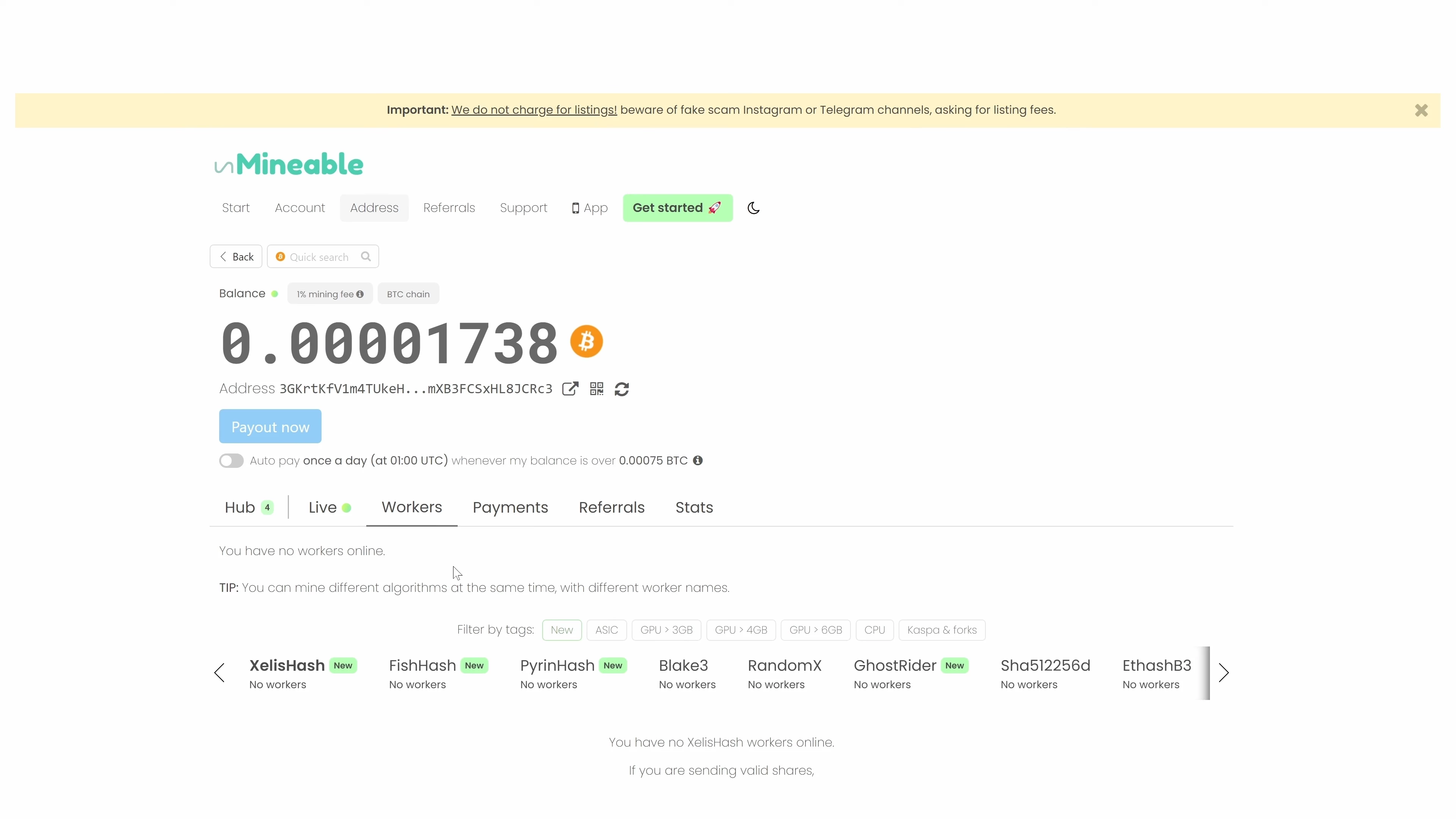
Task: Select the Sha512256d algorithm
Action: 1045,674
